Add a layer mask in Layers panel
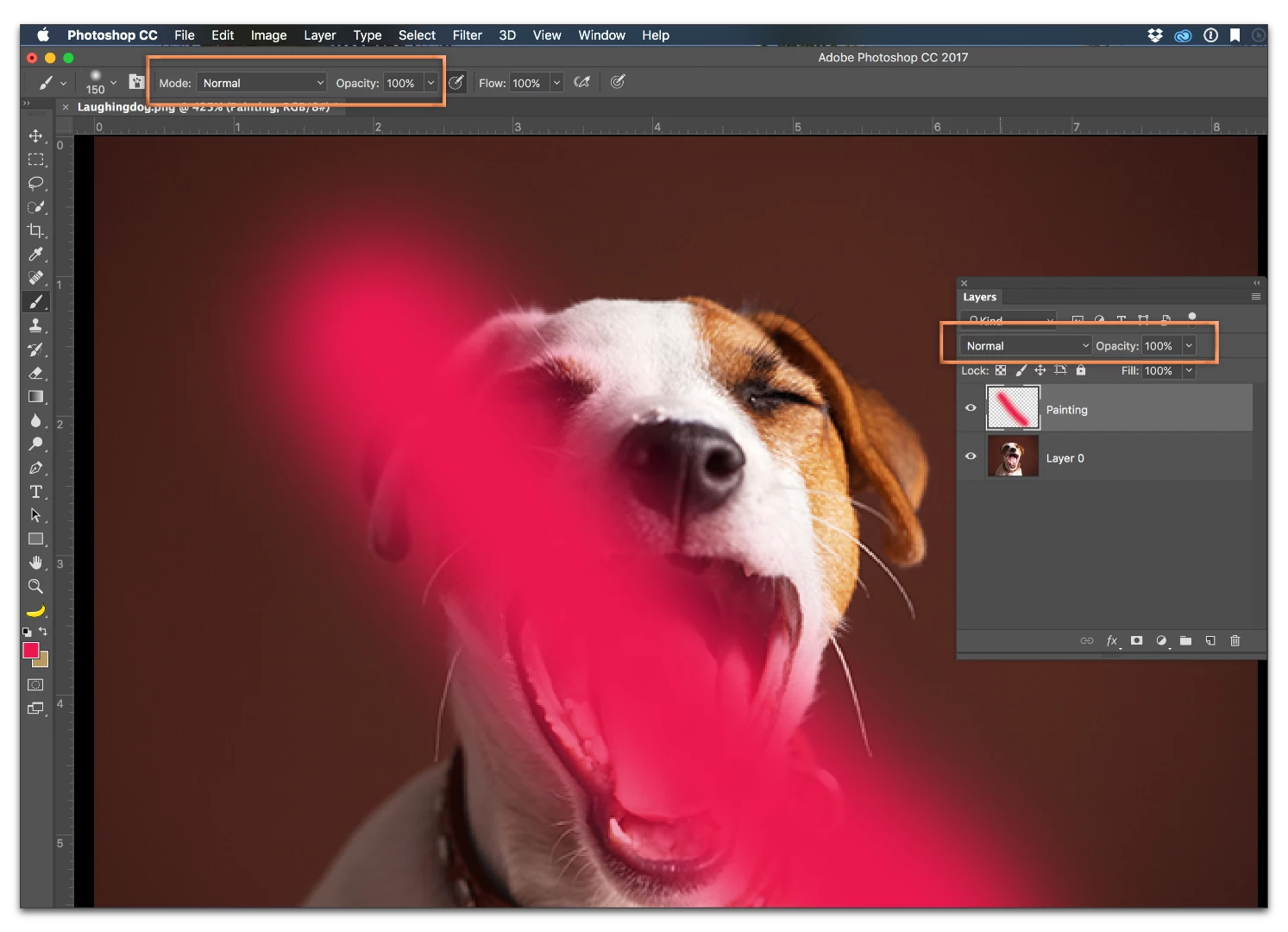The image size is (1288, 932). [1137, 640]
